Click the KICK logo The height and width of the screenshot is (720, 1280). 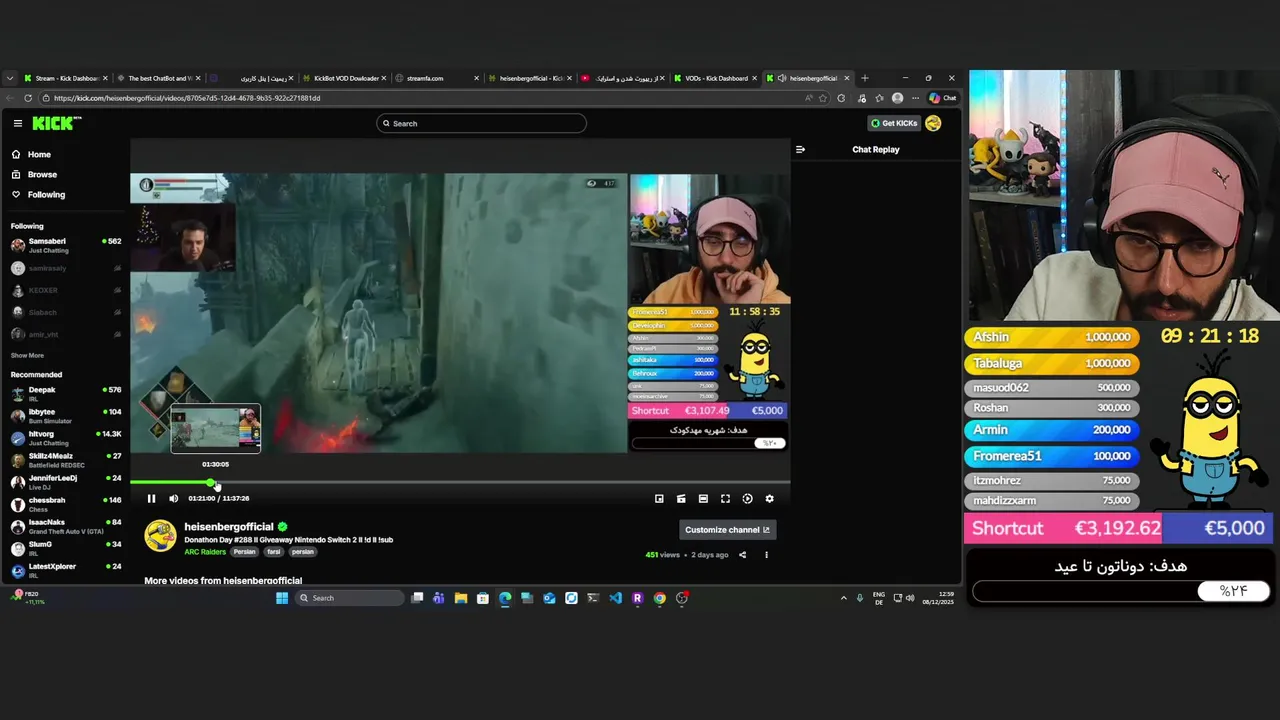coord(56,123)
